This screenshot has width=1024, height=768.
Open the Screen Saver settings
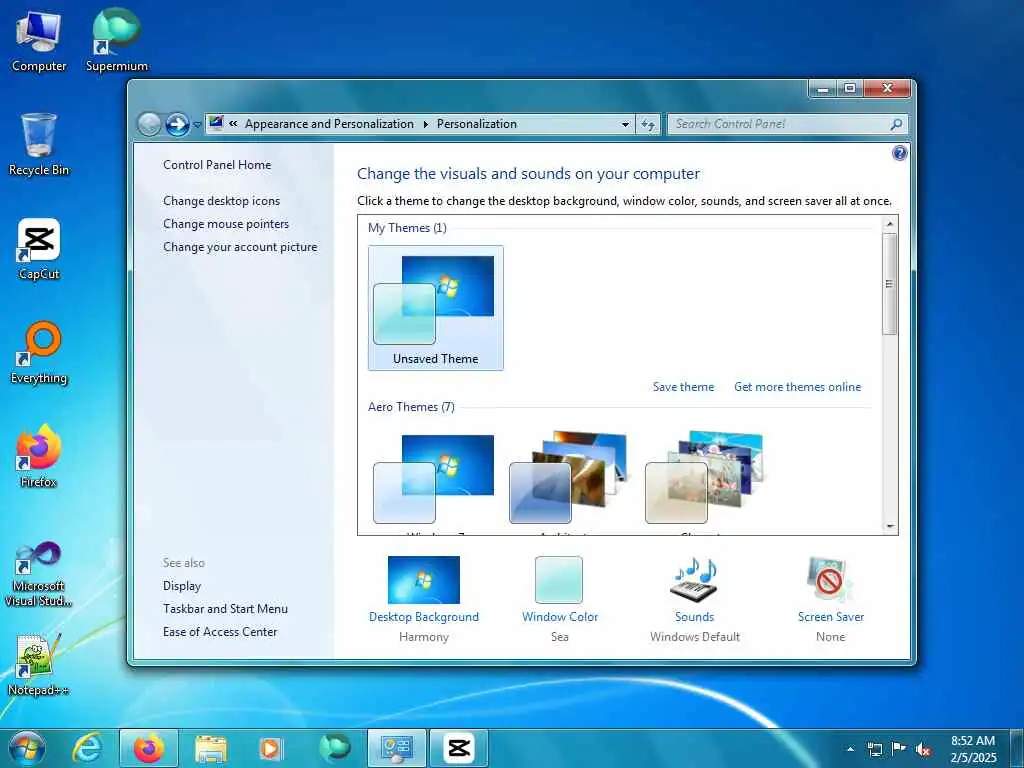pyautogui.click(x=831, y=598)
